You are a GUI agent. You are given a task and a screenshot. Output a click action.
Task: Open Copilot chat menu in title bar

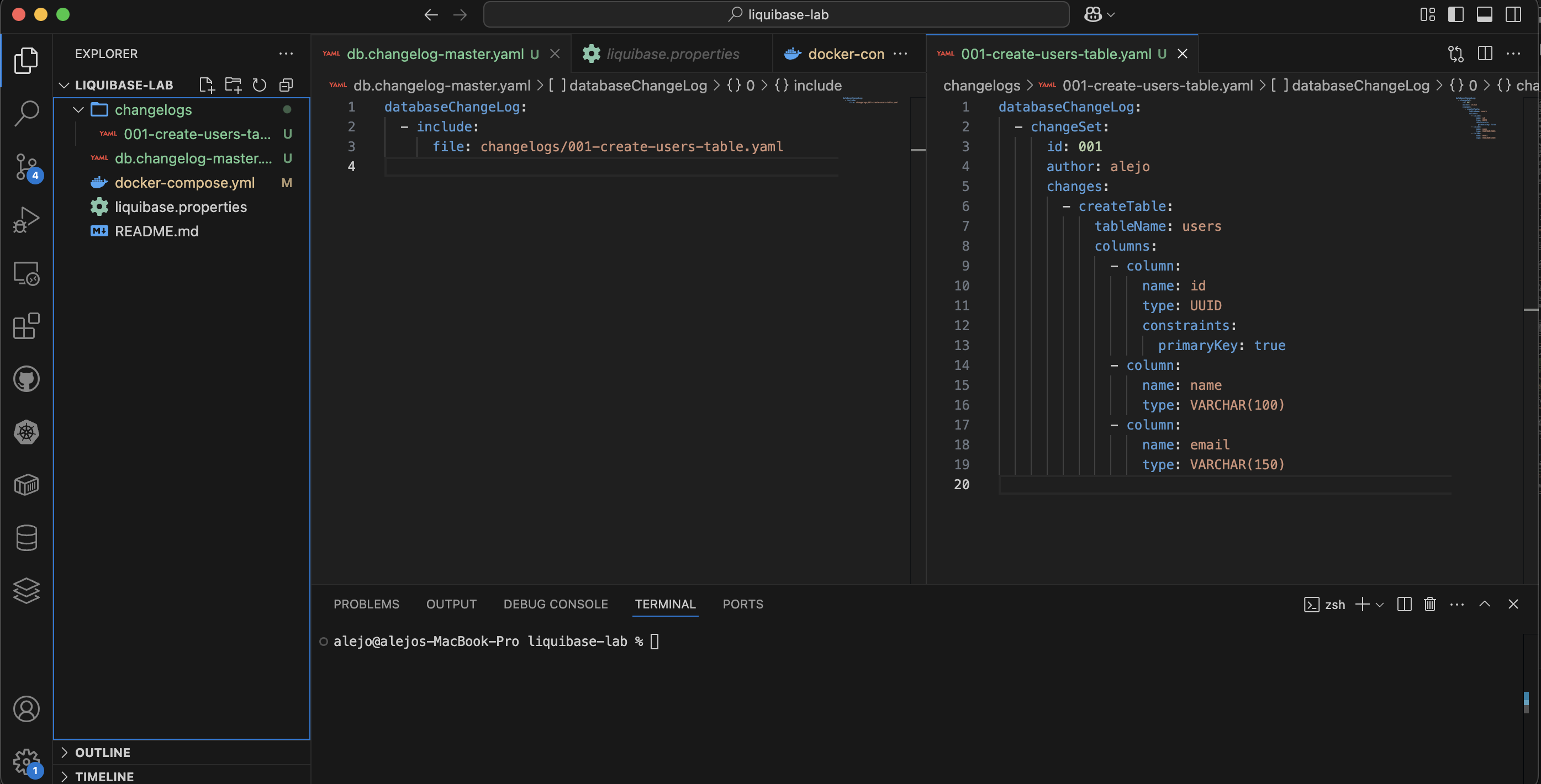click(1099, 14)
